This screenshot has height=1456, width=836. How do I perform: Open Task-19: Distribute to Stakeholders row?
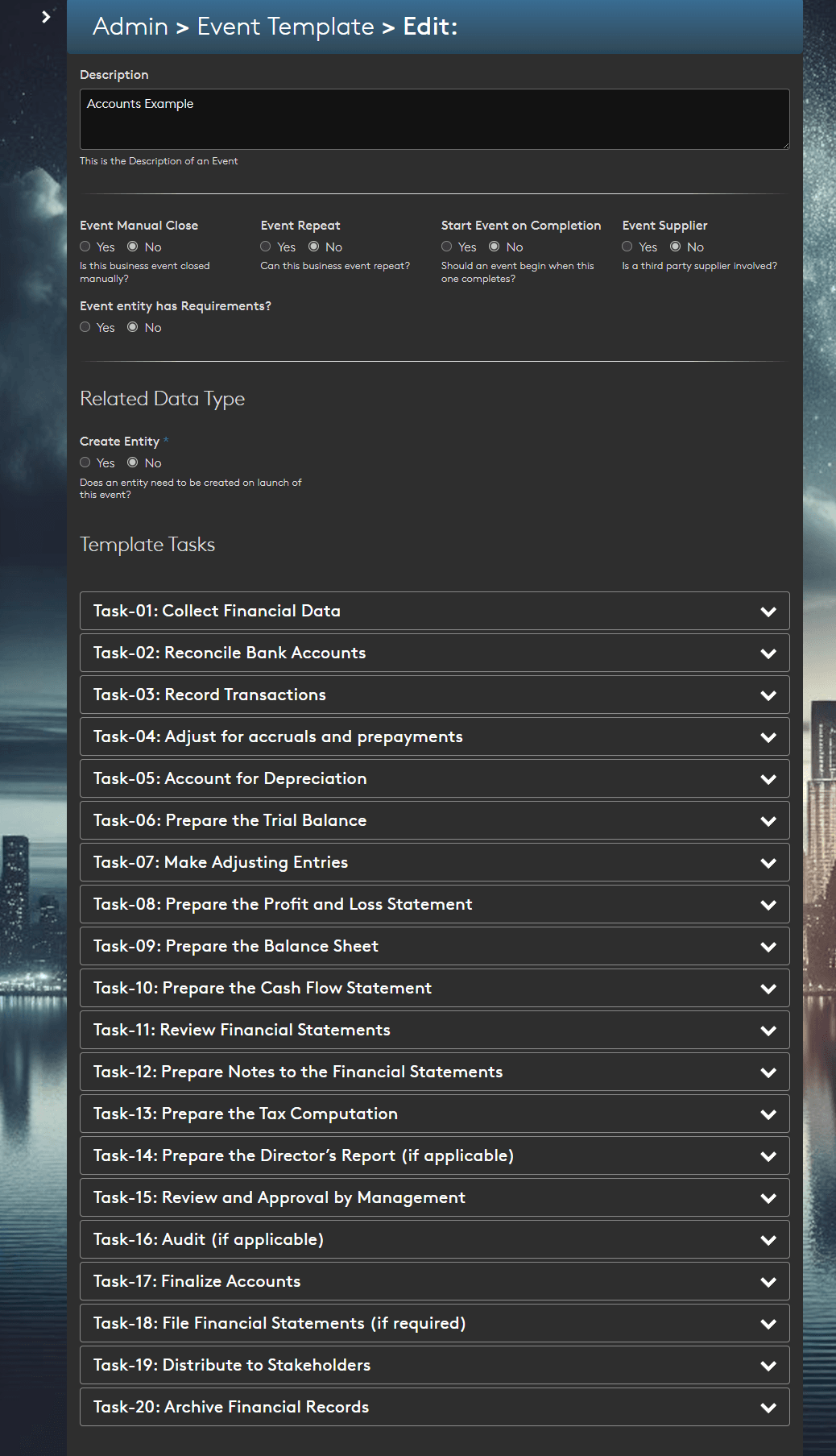click(434, 1365)
